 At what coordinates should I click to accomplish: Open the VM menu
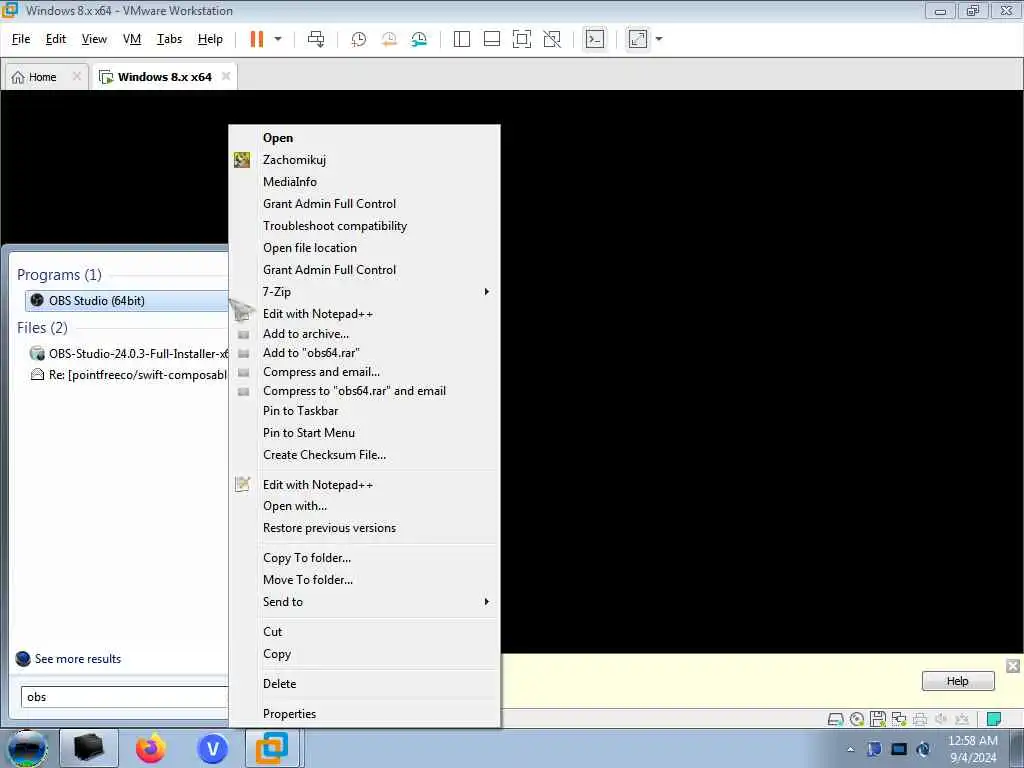[132, 39]
